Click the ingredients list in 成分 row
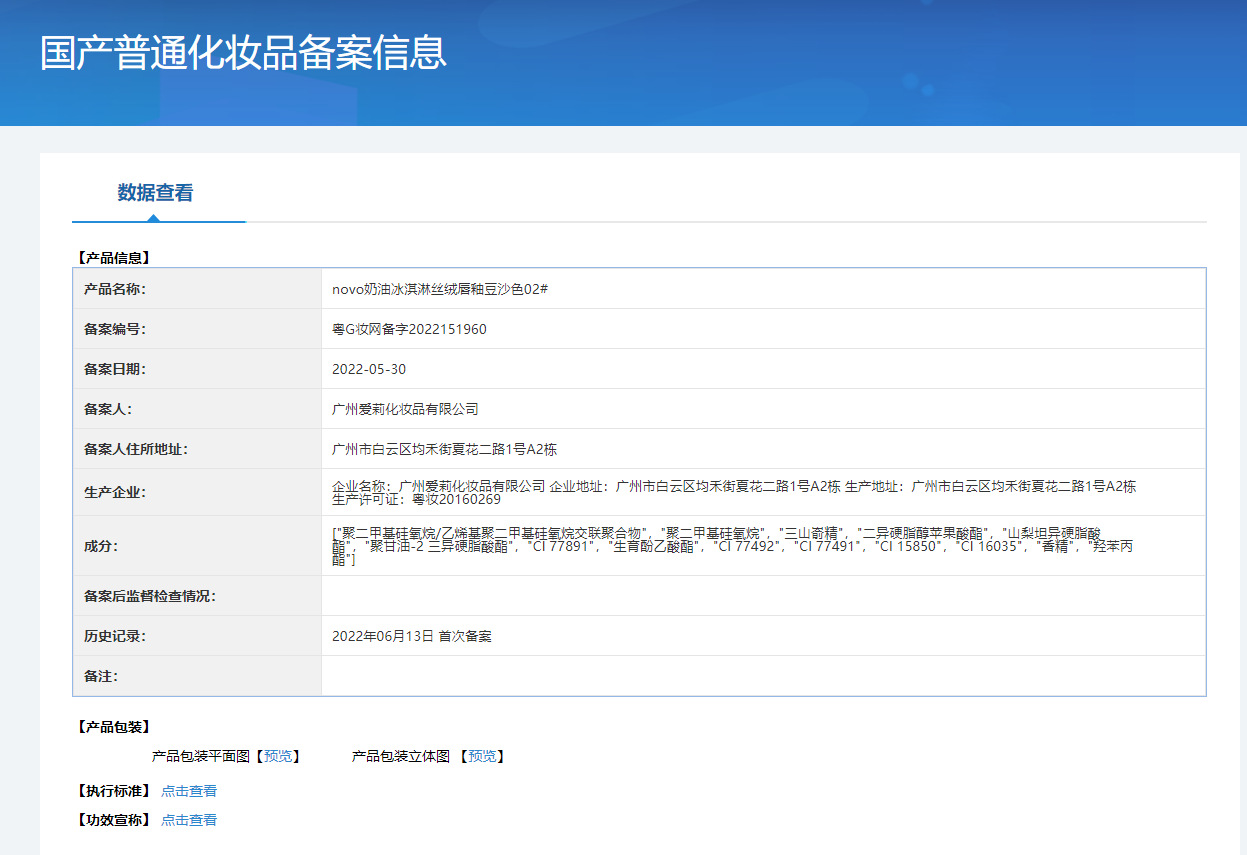1247x855 pixels. pyautogui.click(x=734, y=546)
